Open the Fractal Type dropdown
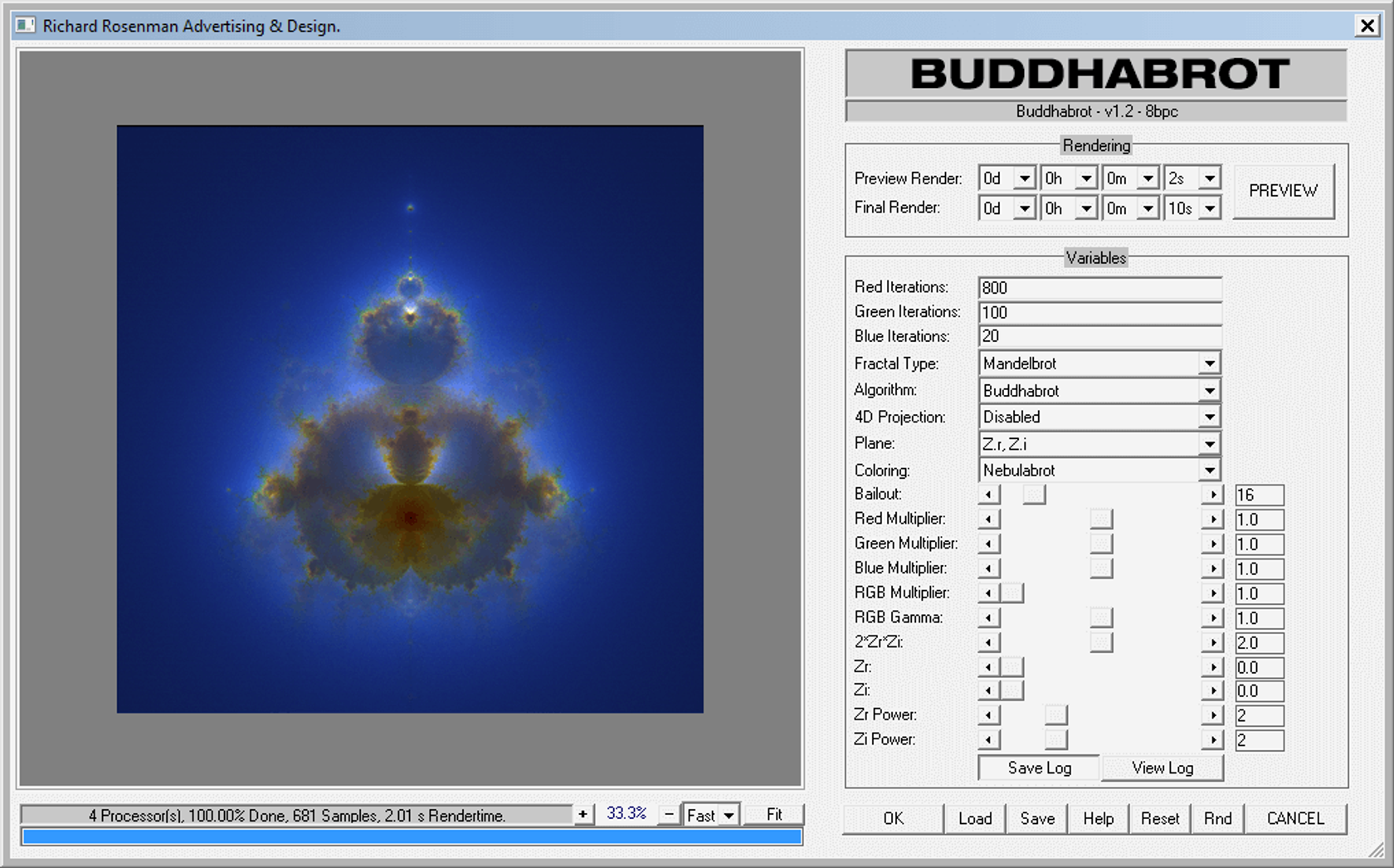The image size is (1394, 868). click(x=1211, y=363)
